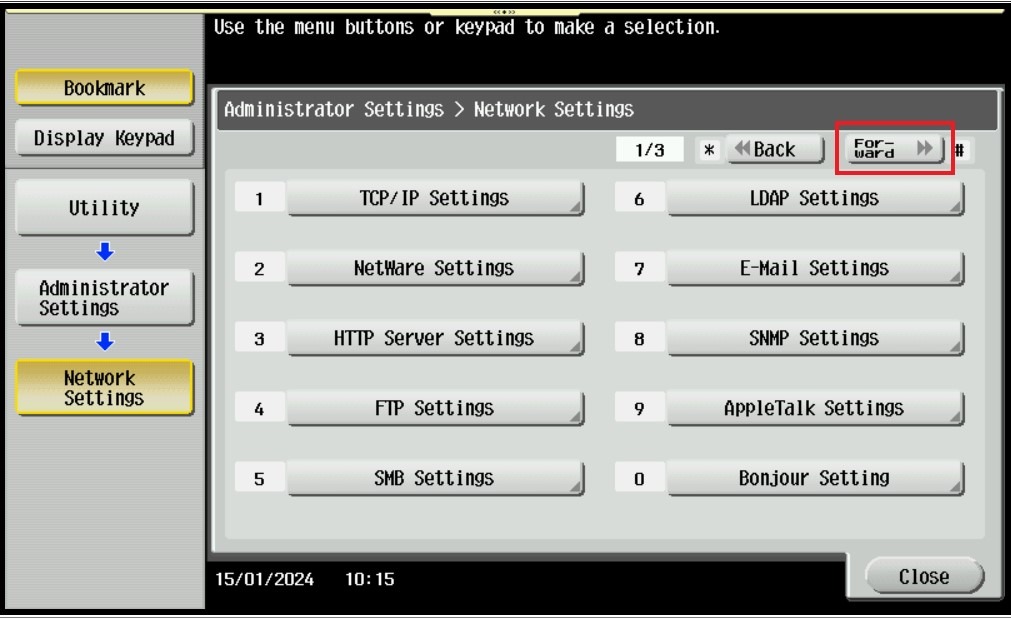Return to Utility menu
Viewport: 1011px width, 619px height.
pos(104,208)
